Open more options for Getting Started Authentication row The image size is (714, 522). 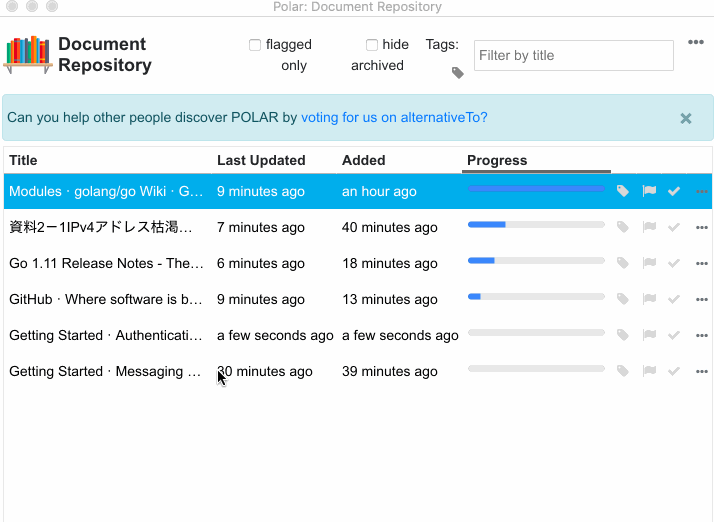point(702,335)
